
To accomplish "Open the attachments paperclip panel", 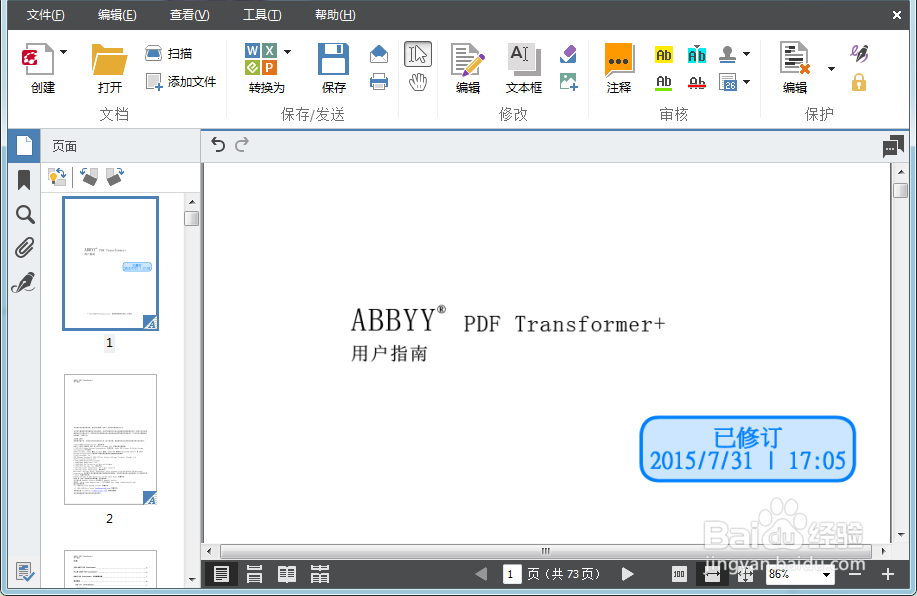I will pos(25,249).
